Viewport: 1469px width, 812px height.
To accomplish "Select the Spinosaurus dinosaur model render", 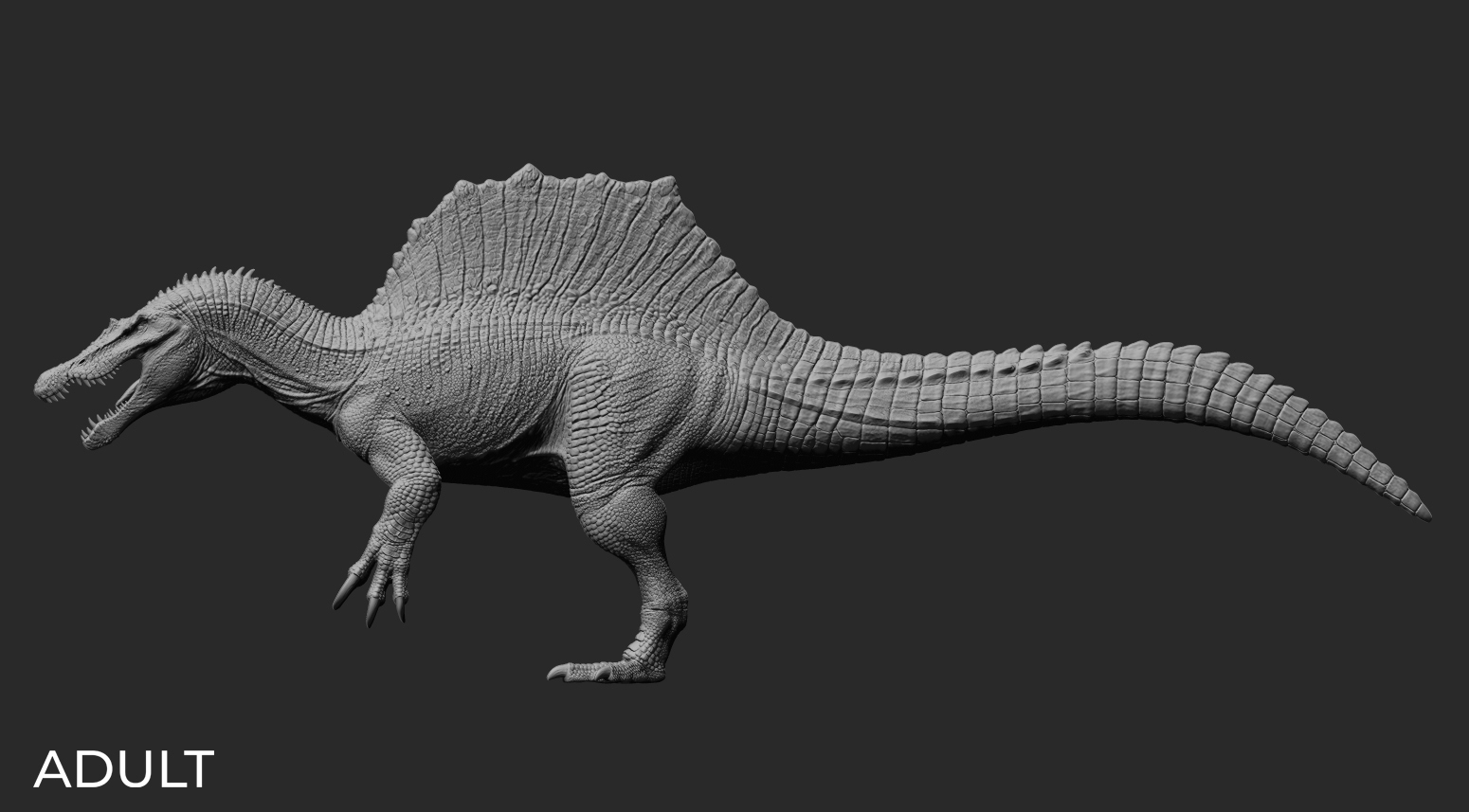I will pos(733,424).
